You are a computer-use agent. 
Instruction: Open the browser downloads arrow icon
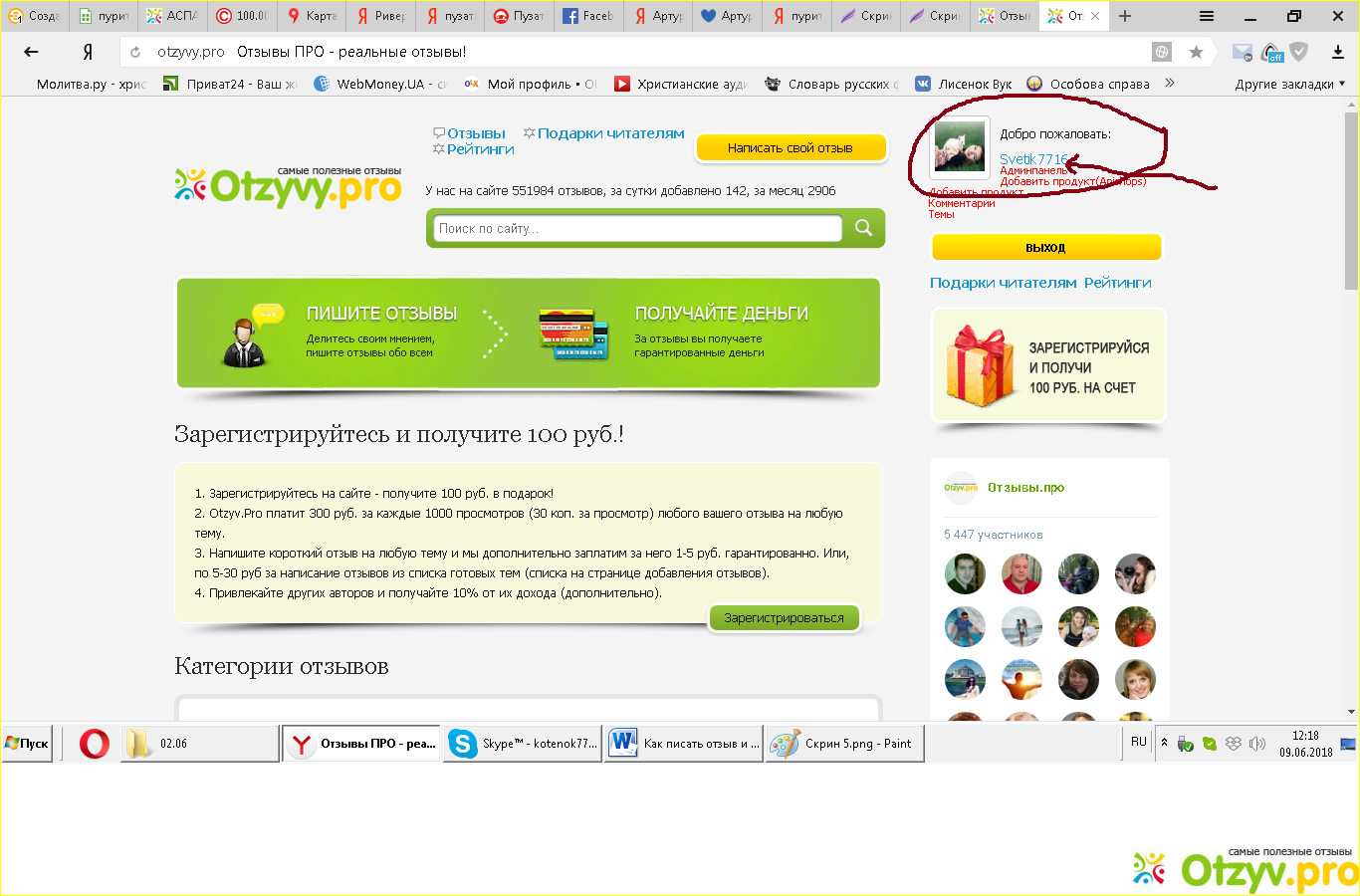(x=1337, y=52)
